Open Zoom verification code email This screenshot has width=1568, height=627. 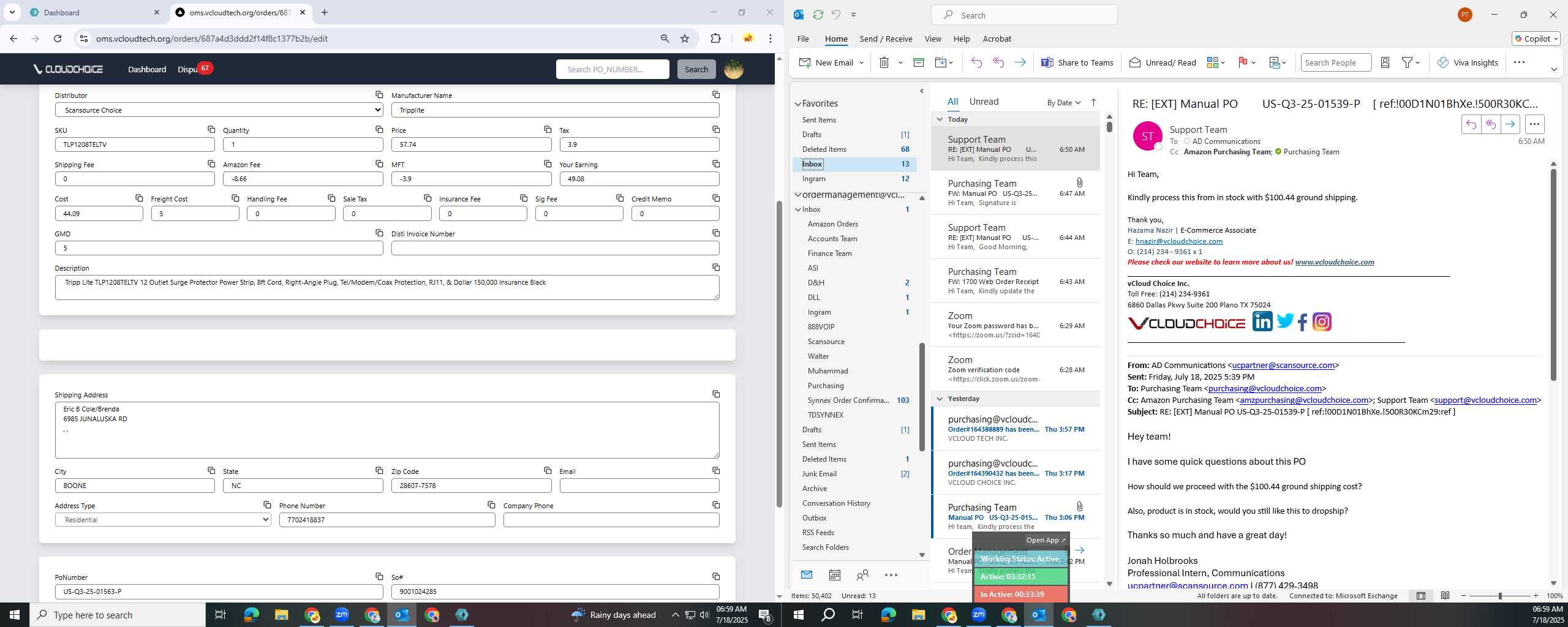click(1015, 369)
